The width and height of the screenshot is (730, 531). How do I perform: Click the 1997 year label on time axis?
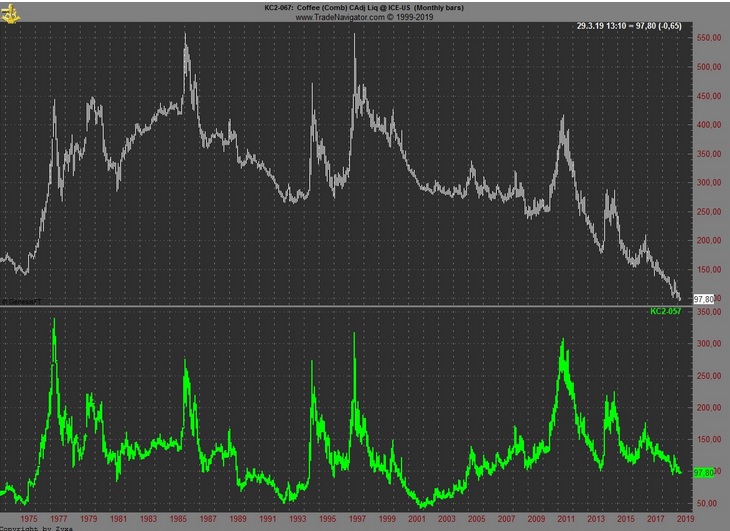(357, 519)
